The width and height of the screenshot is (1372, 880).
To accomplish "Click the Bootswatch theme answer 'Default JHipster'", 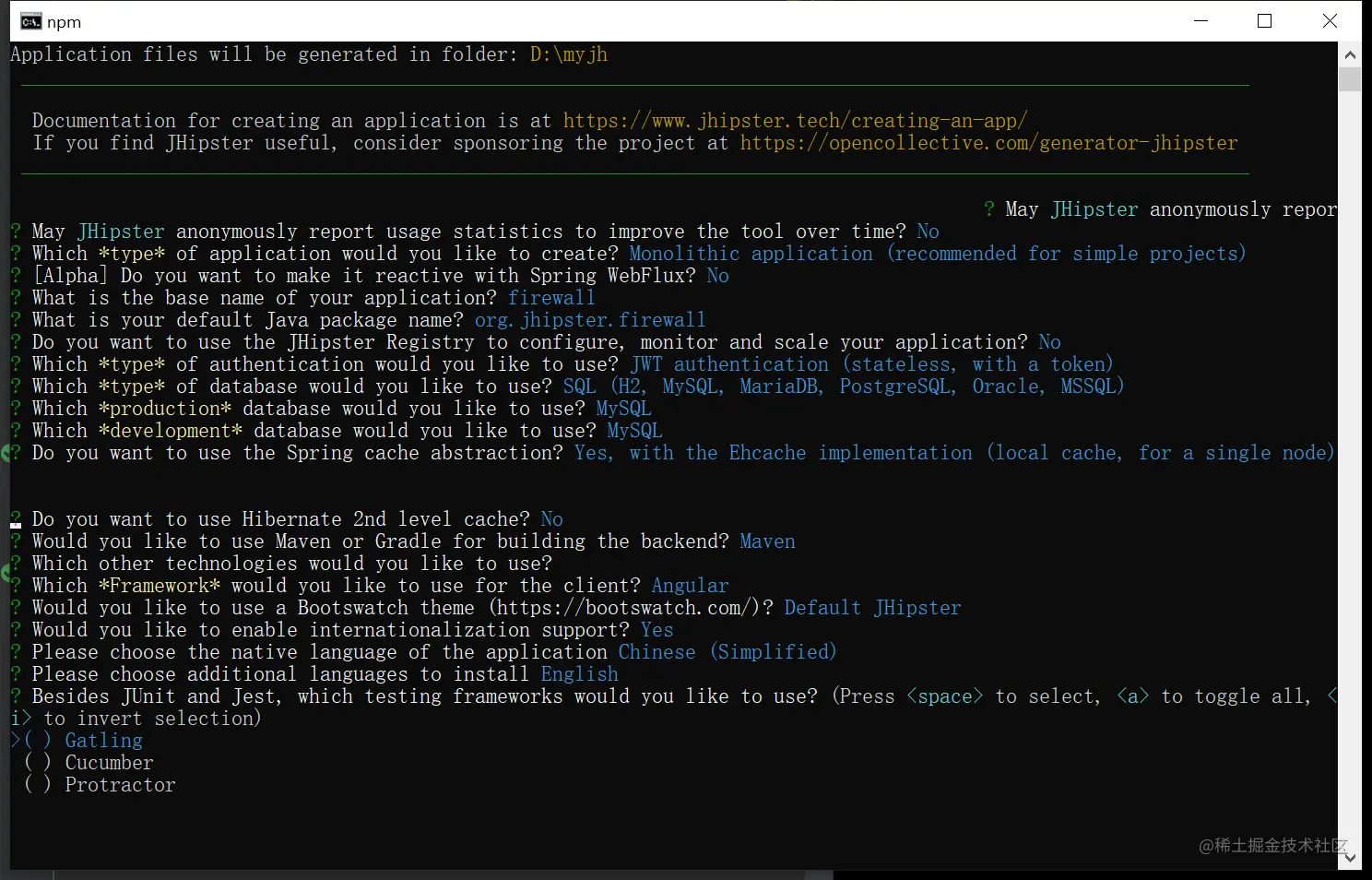I will click(872, 608).
